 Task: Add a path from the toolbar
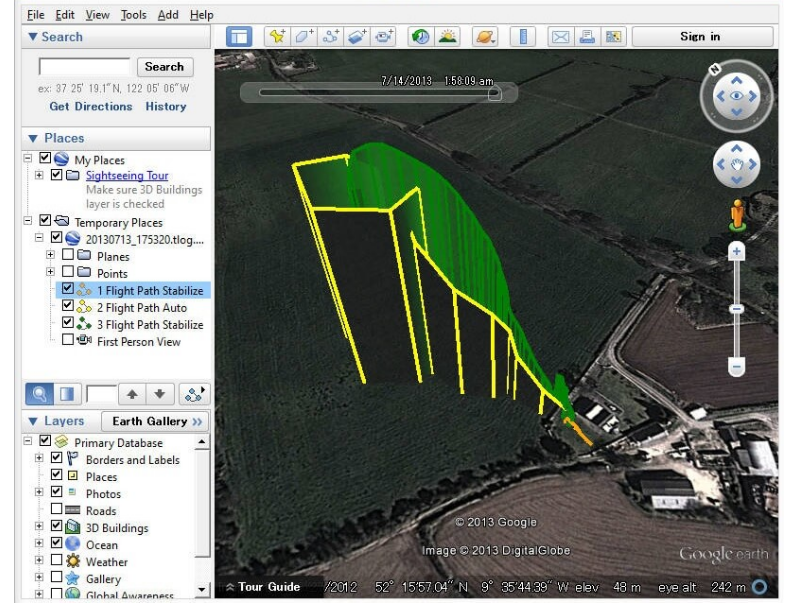(330, 37)
